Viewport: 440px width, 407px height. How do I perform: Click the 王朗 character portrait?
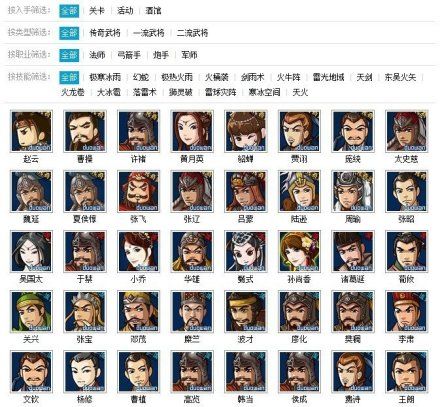(407, 371)
